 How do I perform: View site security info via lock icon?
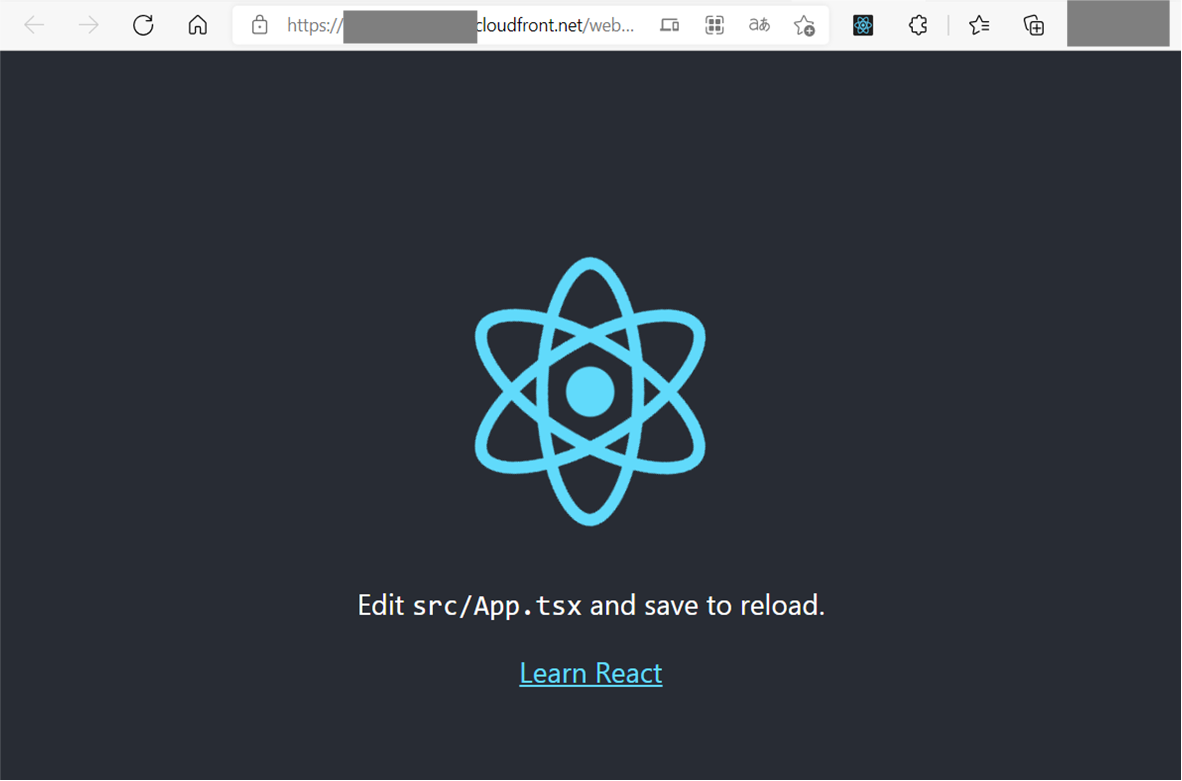point(259,25)
